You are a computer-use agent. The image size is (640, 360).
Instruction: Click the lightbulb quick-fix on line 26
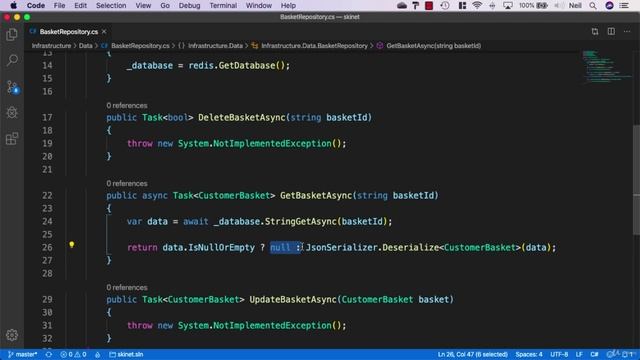[72, 245]
